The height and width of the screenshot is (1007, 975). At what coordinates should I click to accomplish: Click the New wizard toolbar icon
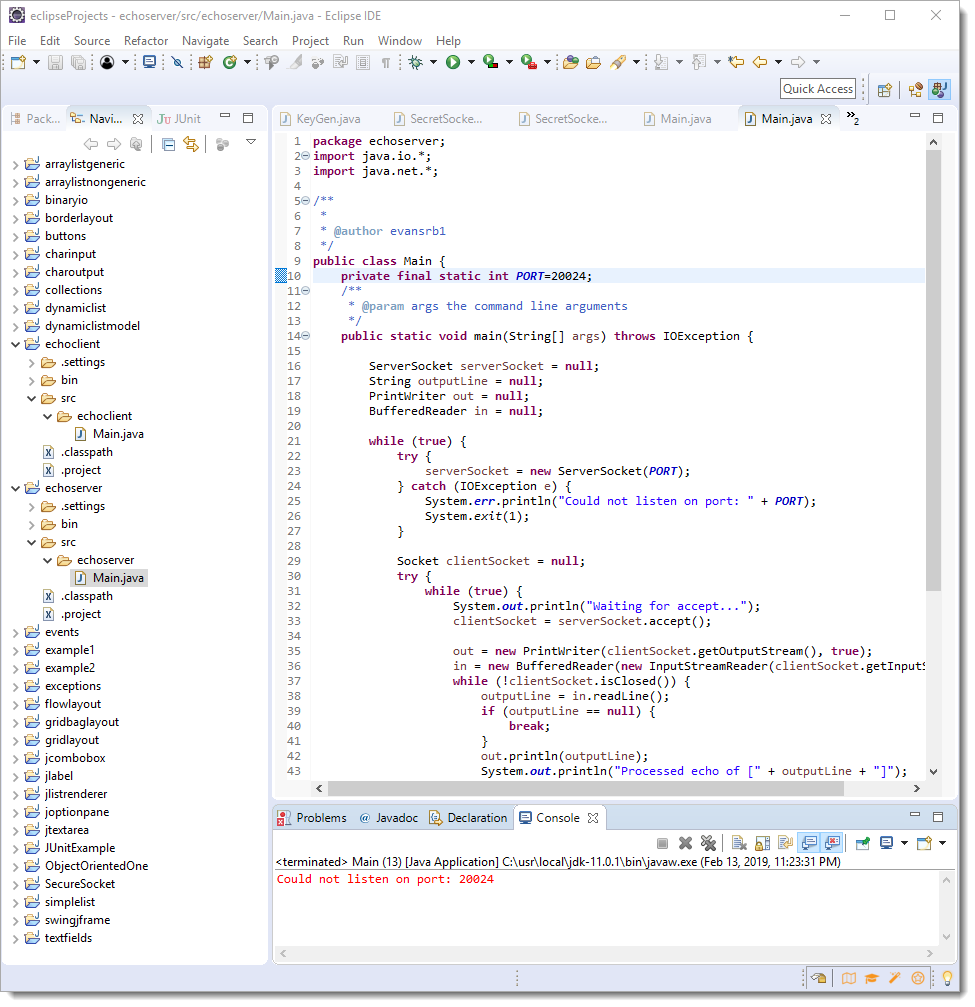(19, 62)
